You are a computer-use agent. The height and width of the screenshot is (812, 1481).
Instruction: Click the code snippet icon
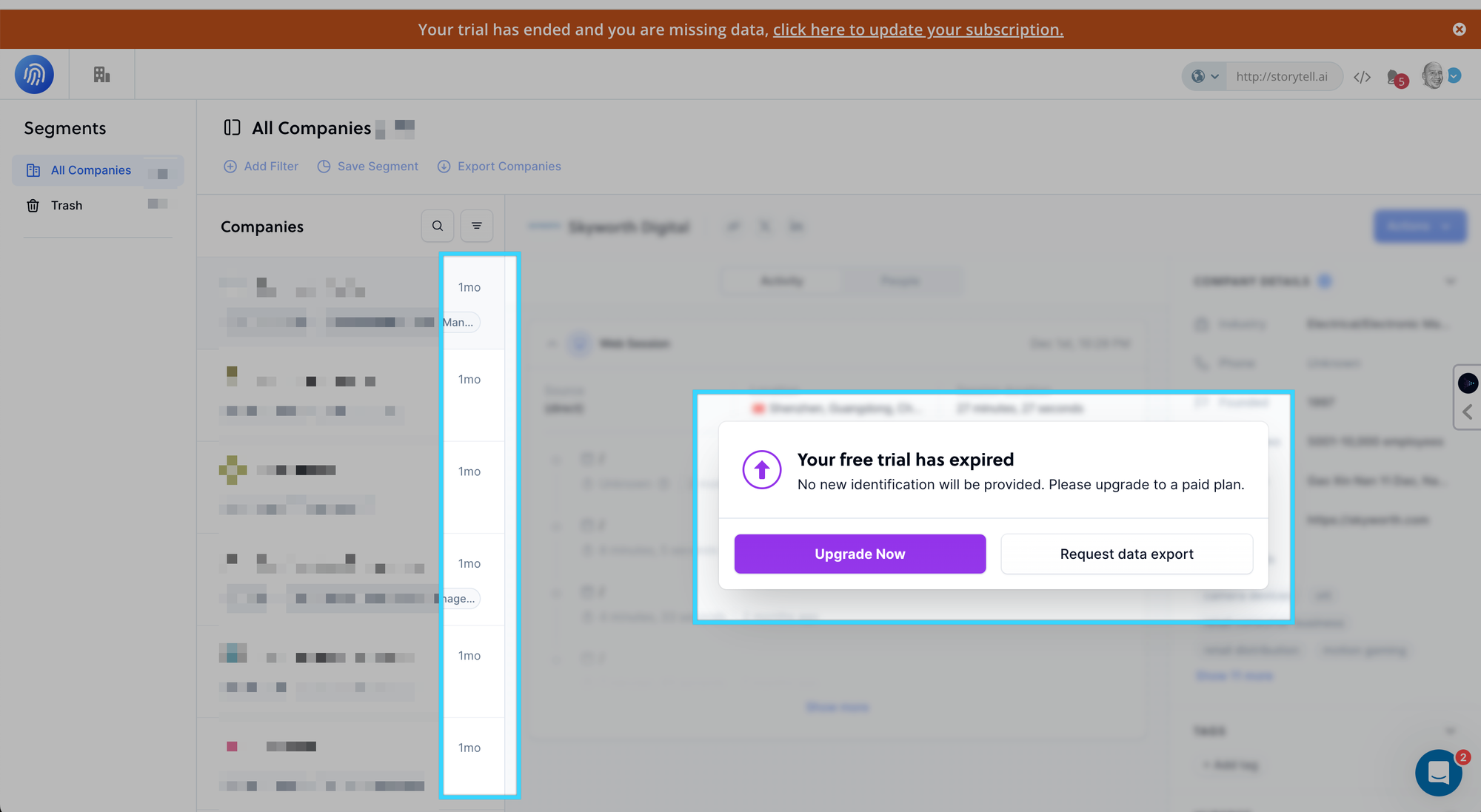(x=1362, y=77)
